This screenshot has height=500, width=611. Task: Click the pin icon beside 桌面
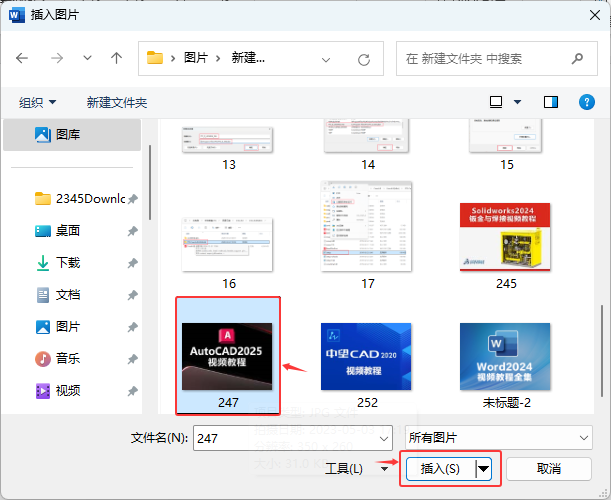pyautogui.click(x=132, y=231)
